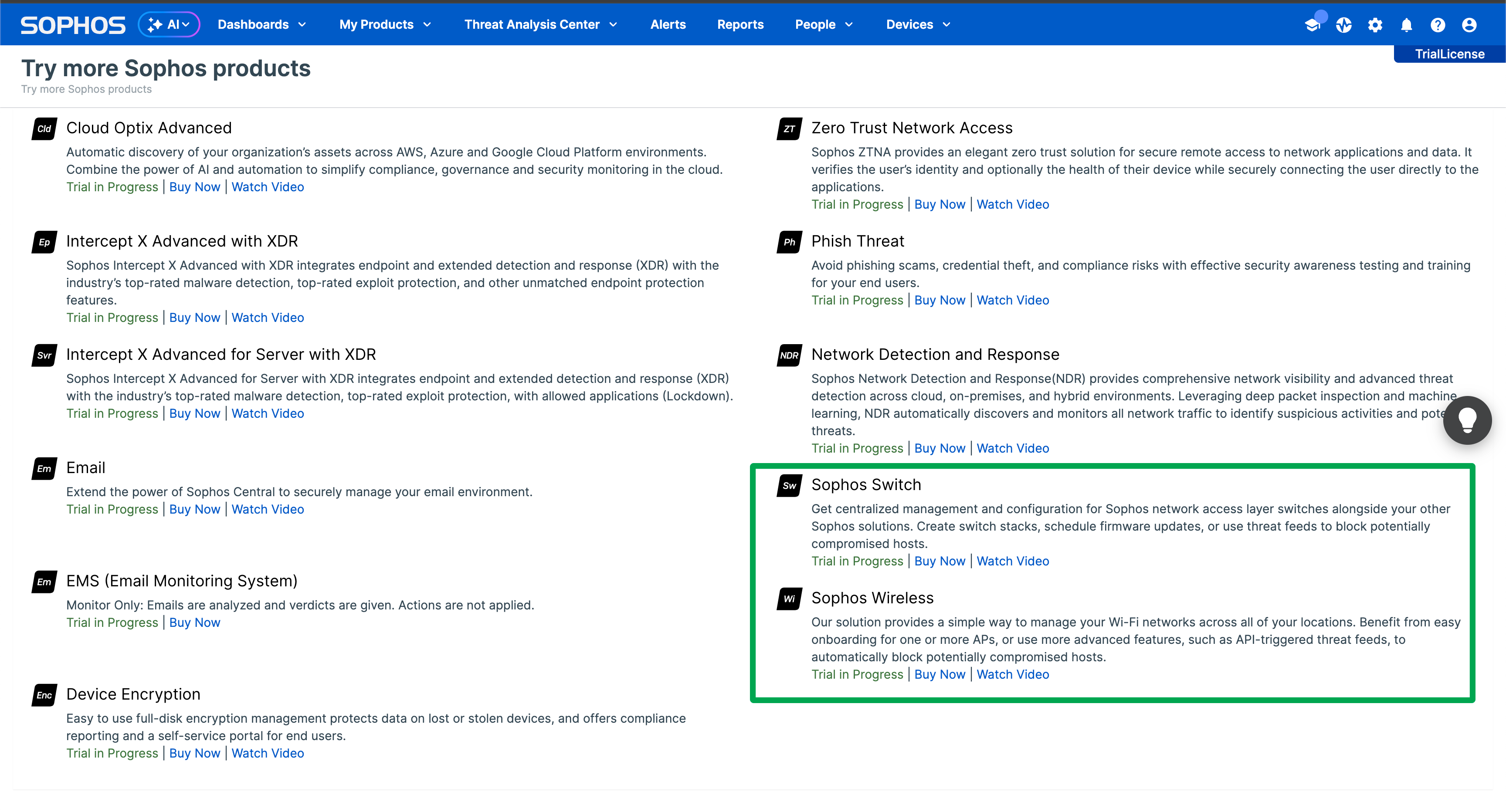Image resolution: width=1506 pixels, height=812 pixels.
Task: Click the graduation cap training icon
Action: pyautogui.click(x=1313, y=24)
